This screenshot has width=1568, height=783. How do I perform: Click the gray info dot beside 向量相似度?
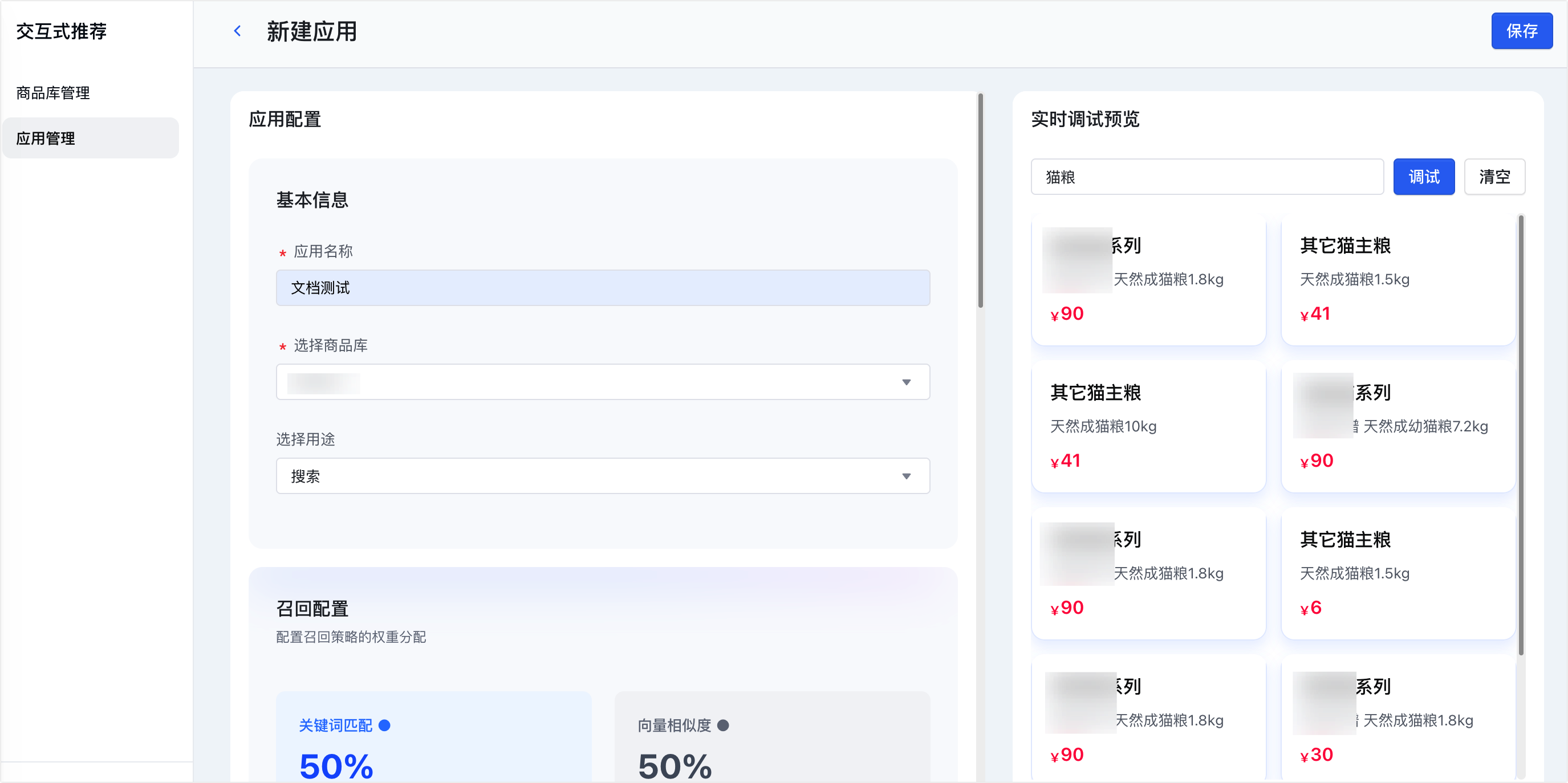722,725
